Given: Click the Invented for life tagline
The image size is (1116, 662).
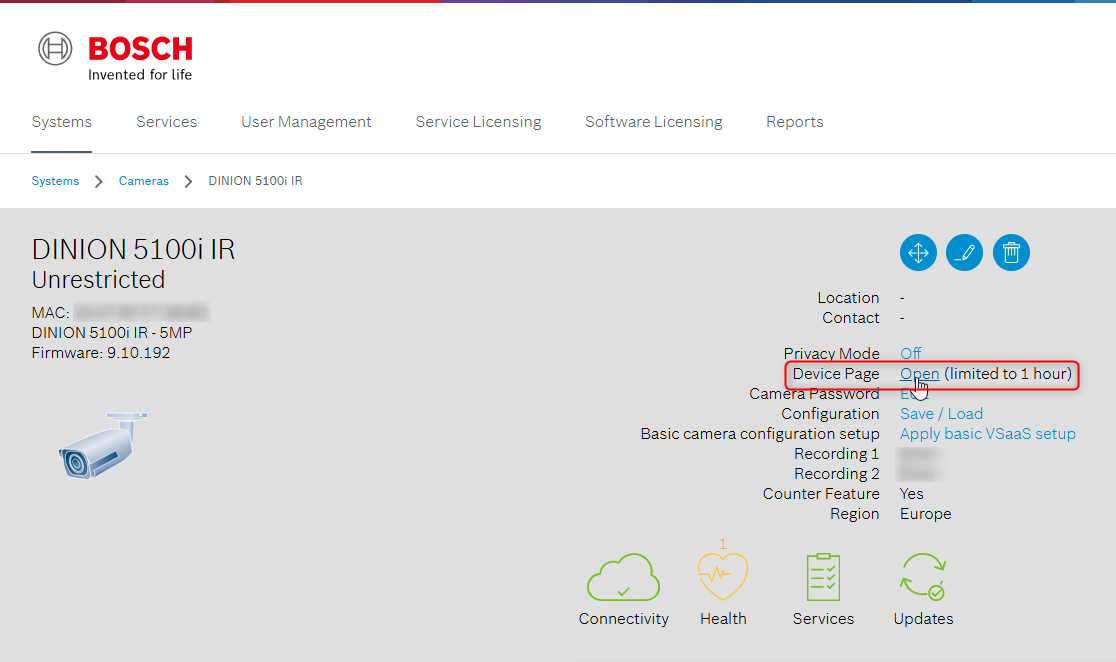Looking at the screenshot, I should pyautogui.click(x=140, y=75).
